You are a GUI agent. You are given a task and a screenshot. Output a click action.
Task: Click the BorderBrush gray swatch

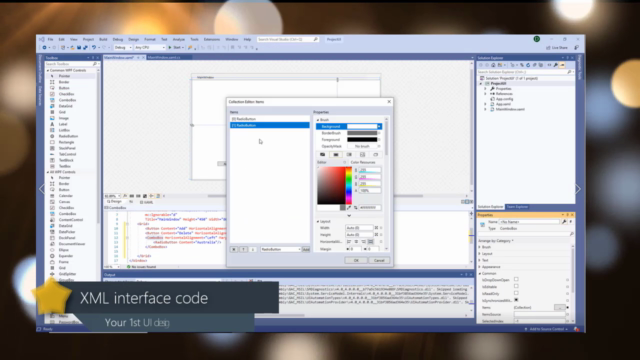362,133
